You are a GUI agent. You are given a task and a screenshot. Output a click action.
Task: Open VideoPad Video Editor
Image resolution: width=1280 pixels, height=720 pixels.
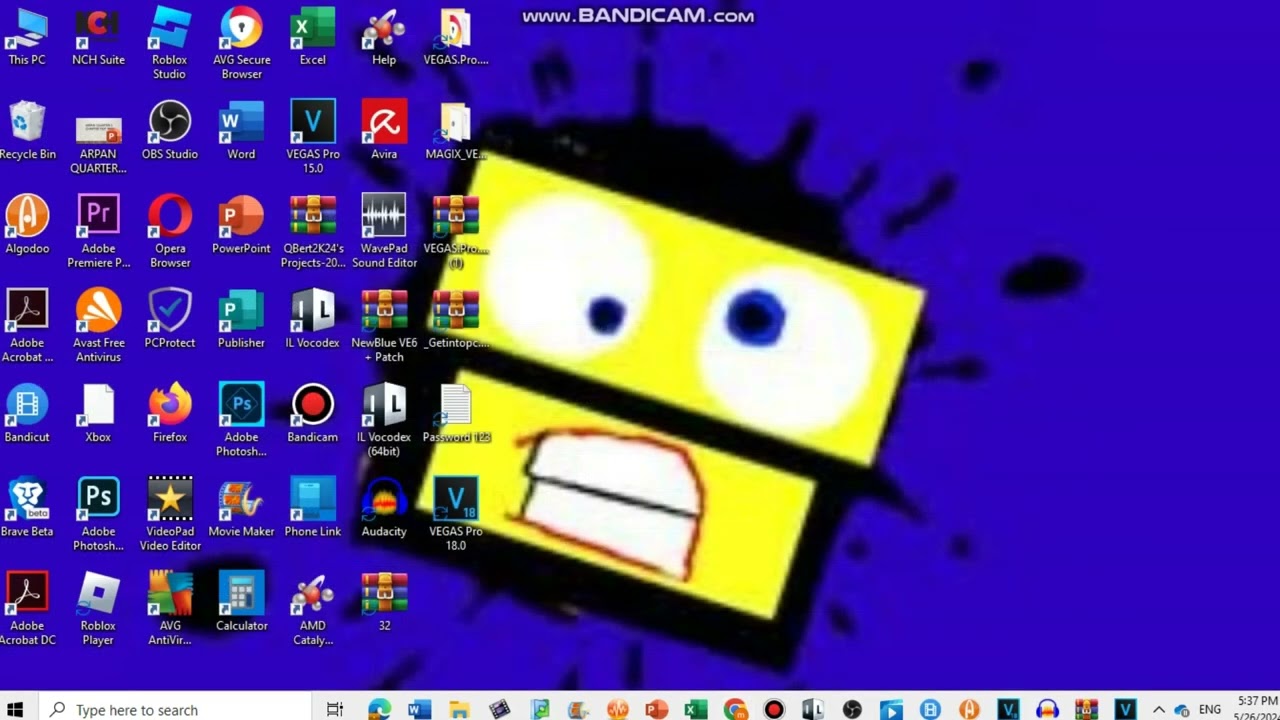pyautogui.click(x=170, y=515)
